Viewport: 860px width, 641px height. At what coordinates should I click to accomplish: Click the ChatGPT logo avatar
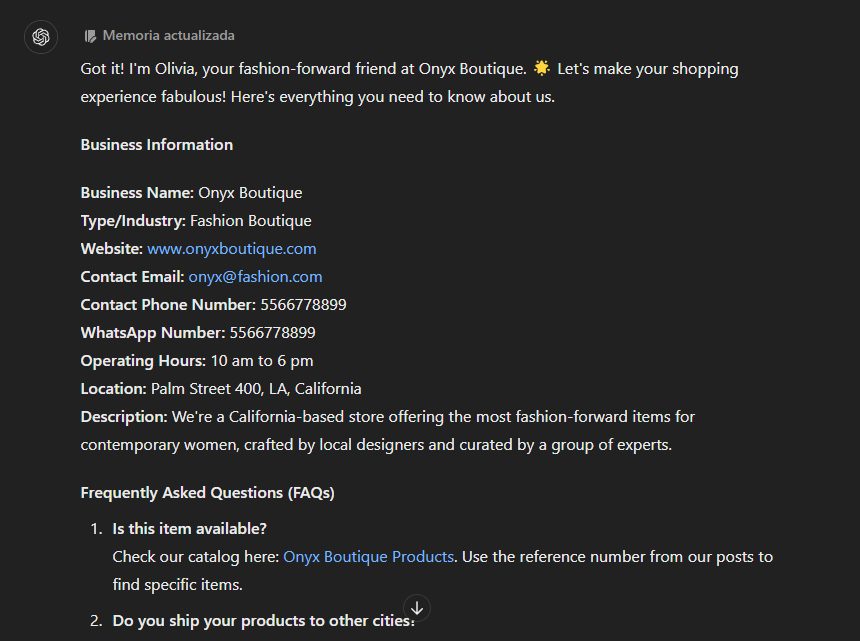pyautogui.click(x=41, y=37)
